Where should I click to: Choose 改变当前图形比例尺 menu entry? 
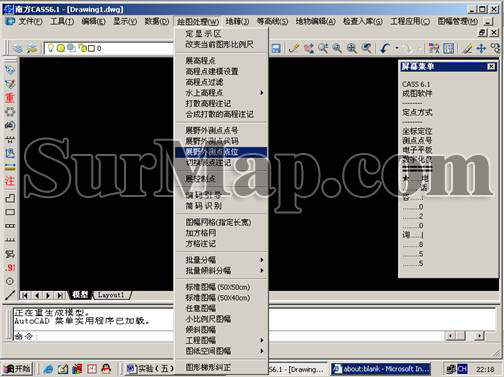pos(221,44)
